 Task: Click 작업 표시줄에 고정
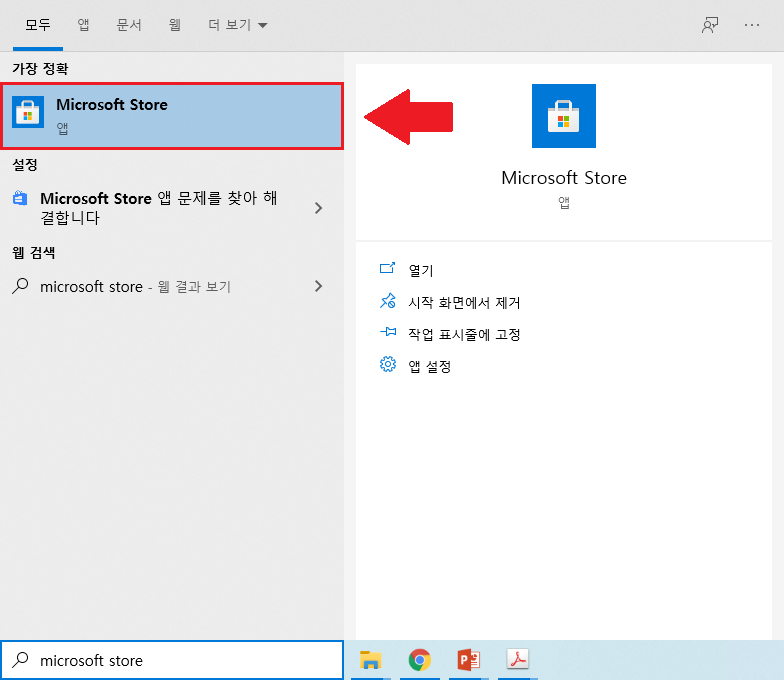point(464,334)
